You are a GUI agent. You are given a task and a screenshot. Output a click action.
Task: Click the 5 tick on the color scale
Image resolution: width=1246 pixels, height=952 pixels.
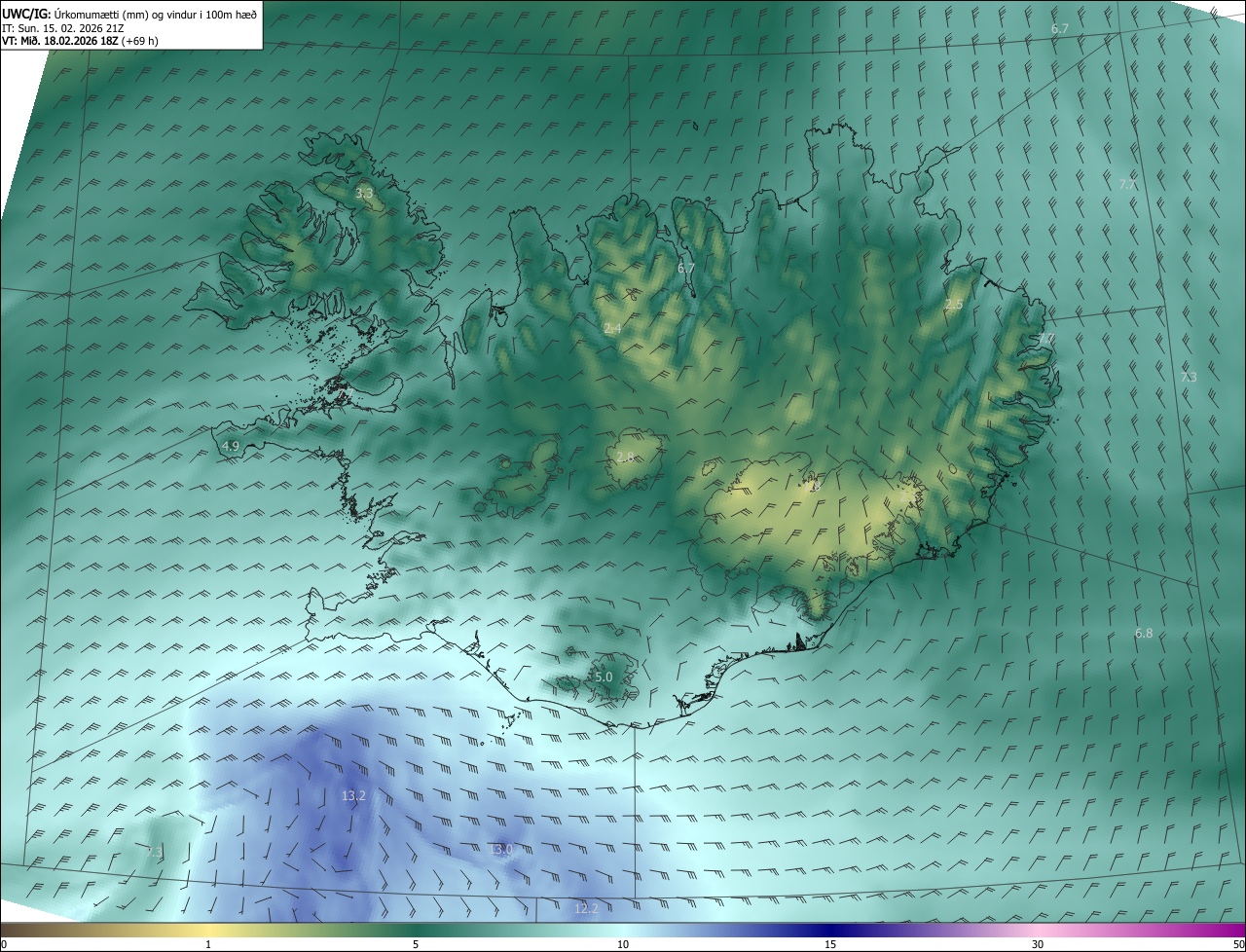pyautogui.click(x=416, y=944)
